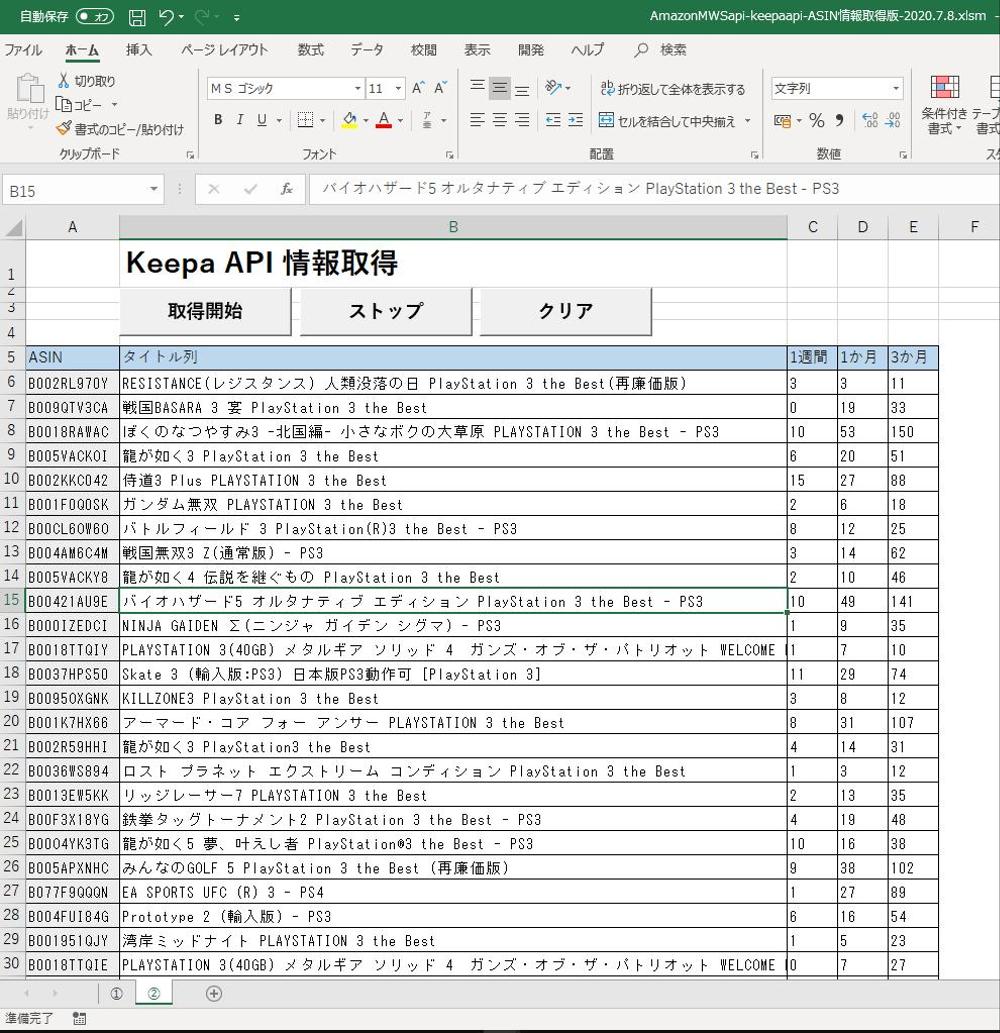Click the Copy icon
The width and height of the screenshot is (1000, 1033).
click(63, 104)
